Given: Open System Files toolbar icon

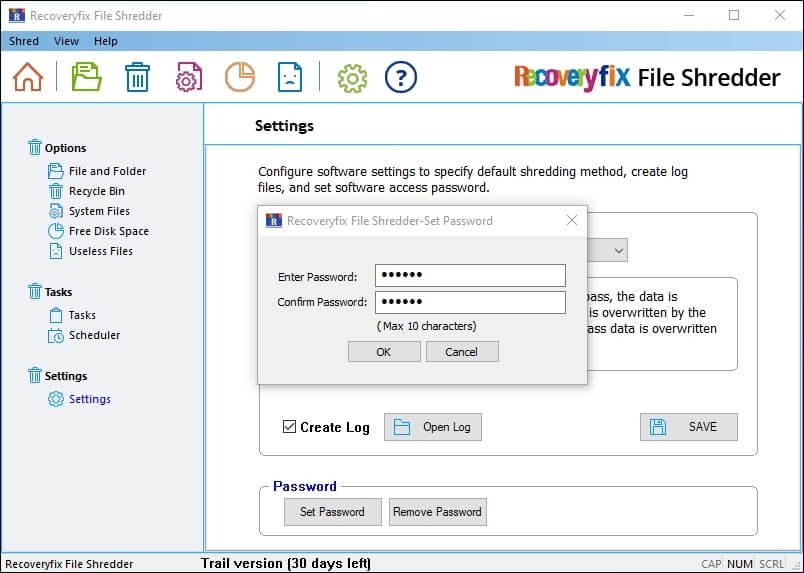Looking at the screenshot, I should point(189,77).
